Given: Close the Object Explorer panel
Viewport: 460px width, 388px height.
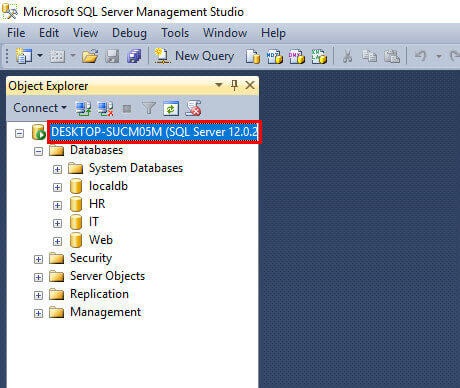Looking at the screenshot, I should pyautogui.click(x=250, y=85).
